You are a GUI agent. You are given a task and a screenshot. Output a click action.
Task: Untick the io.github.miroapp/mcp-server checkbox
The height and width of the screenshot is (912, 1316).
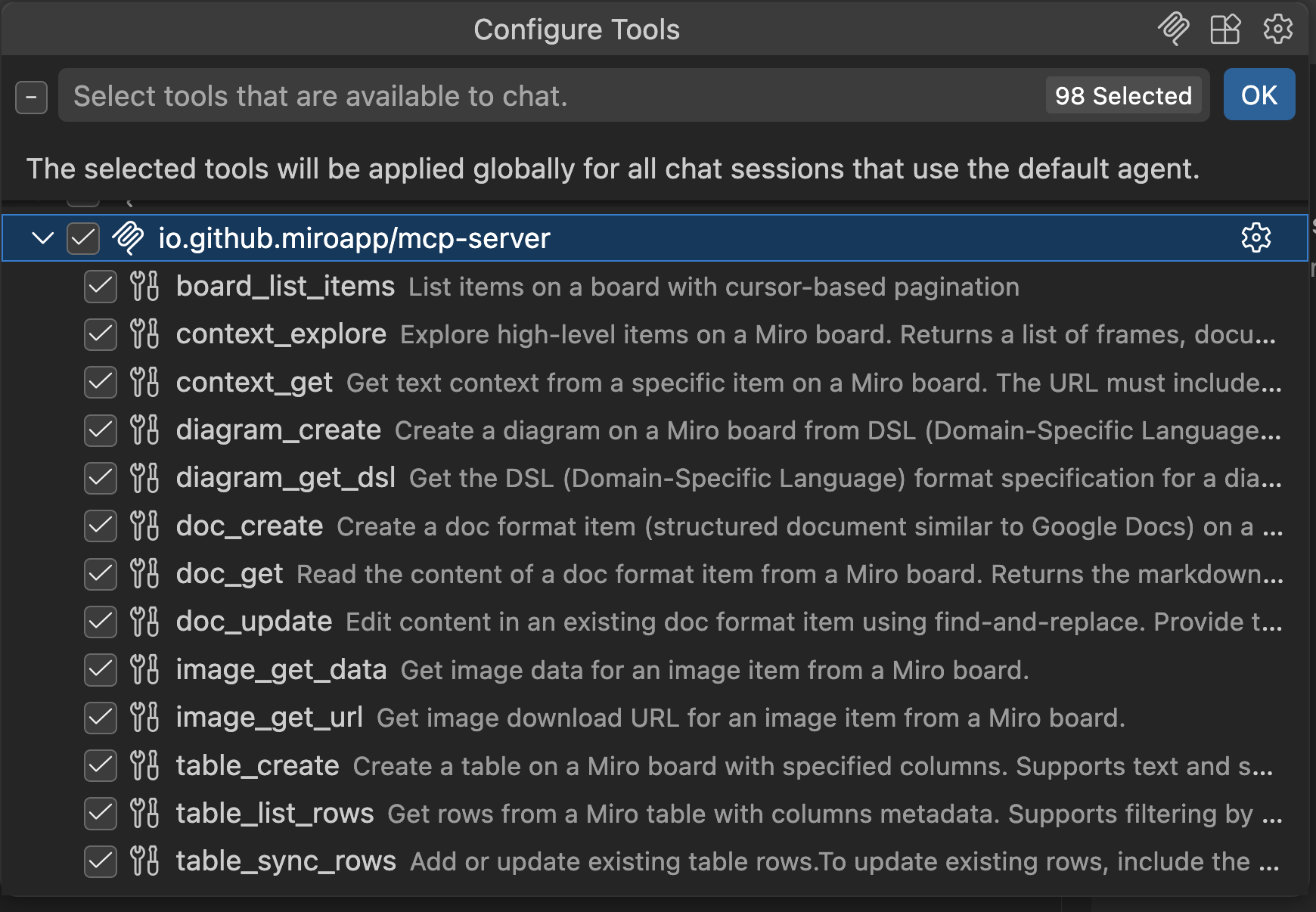82,238
